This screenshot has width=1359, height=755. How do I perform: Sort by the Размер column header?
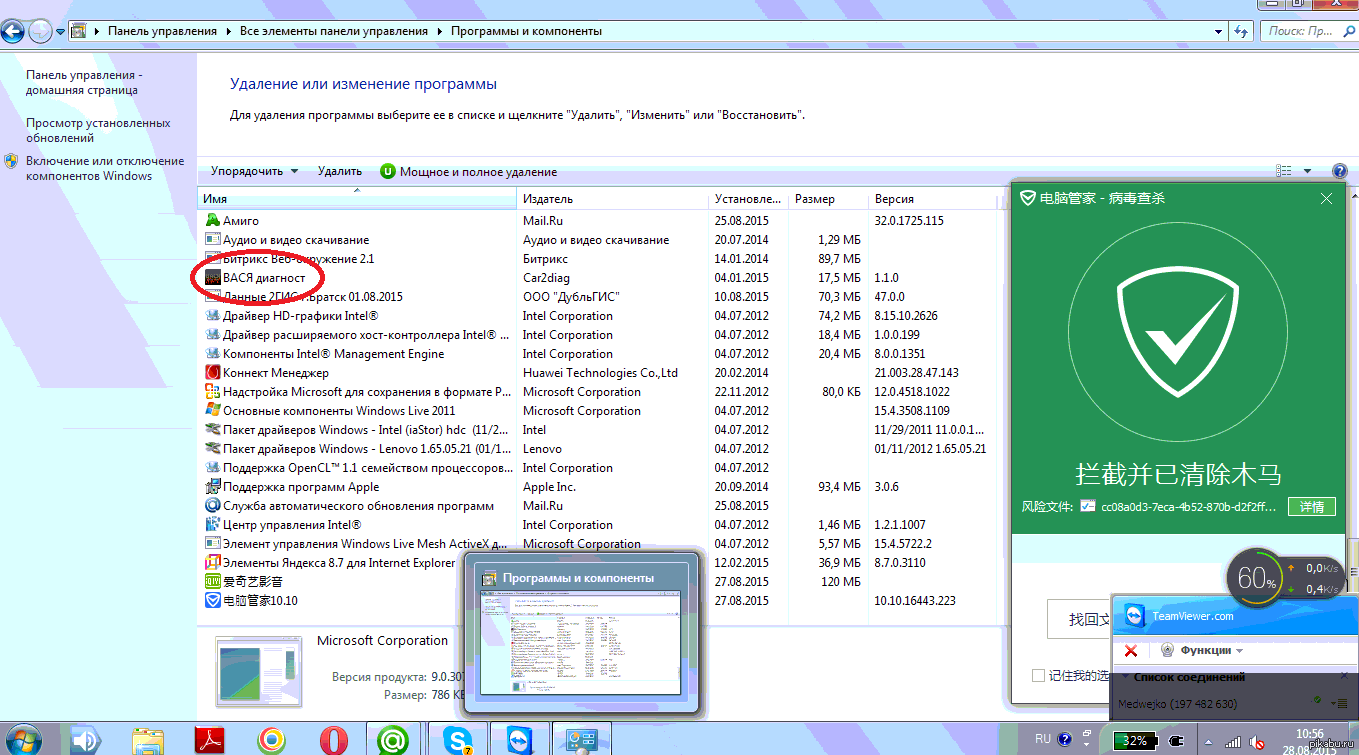pyautogui.click(x=828, y=199)
